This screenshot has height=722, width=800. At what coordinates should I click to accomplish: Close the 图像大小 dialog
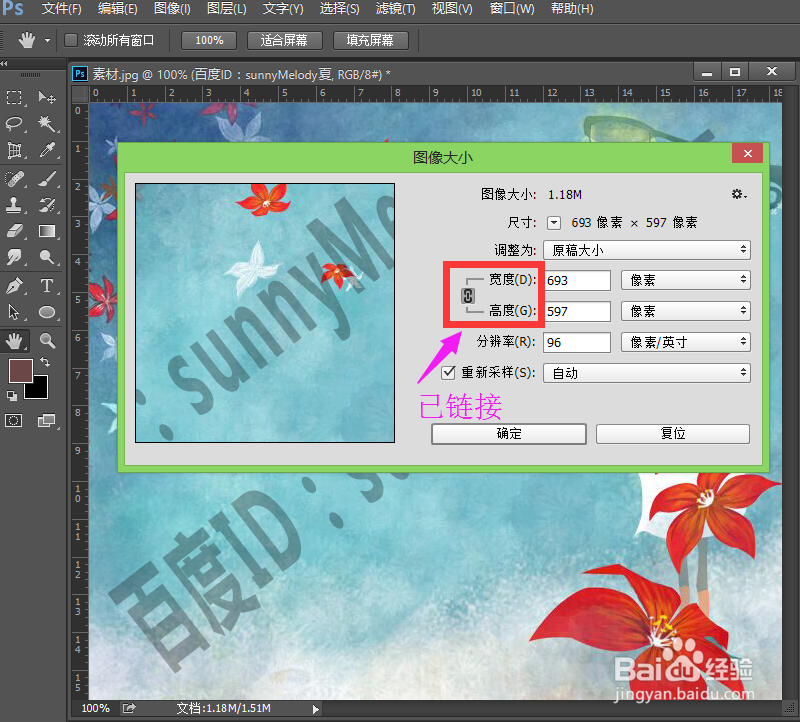click(x=747, y=153)
